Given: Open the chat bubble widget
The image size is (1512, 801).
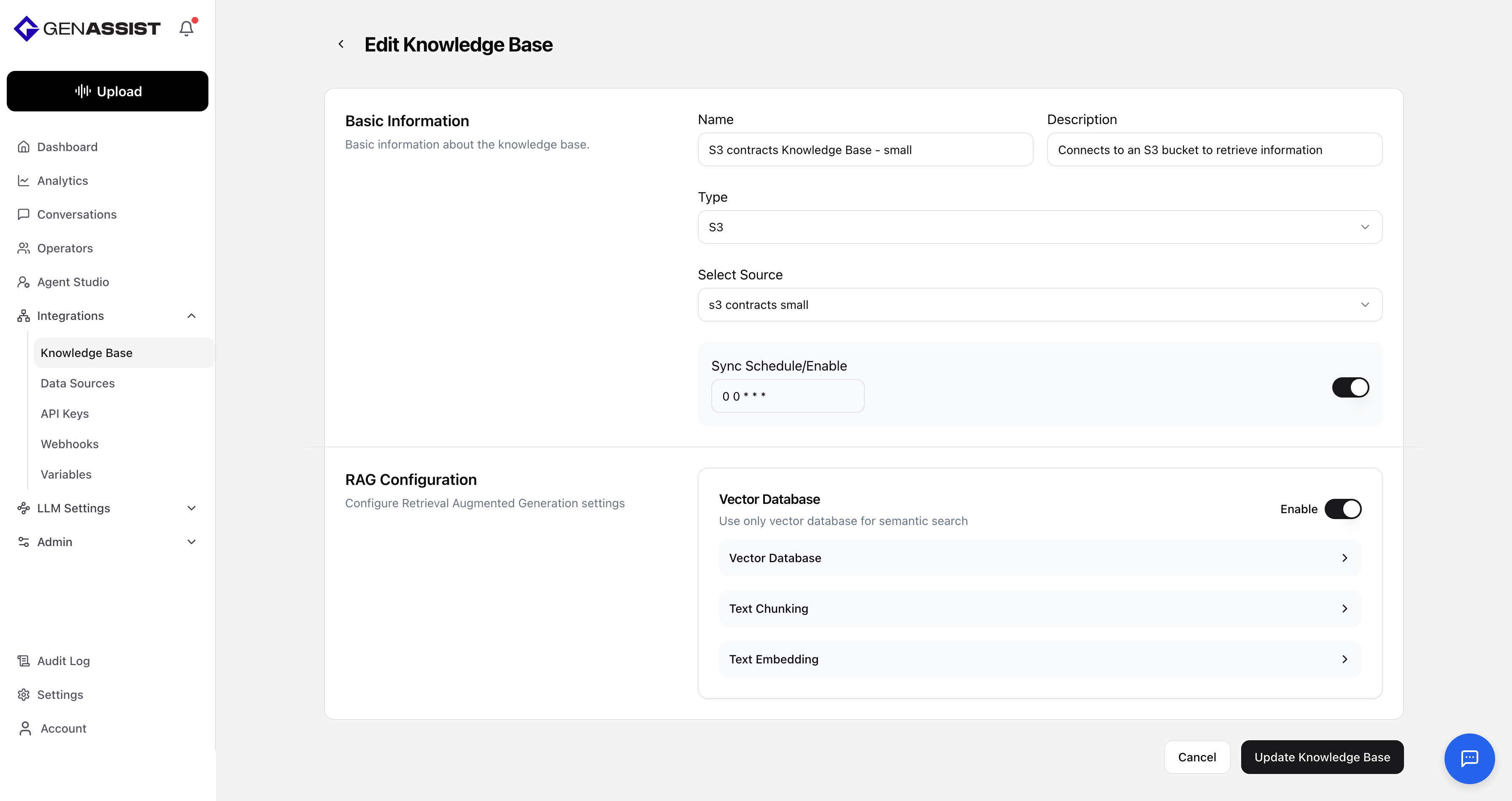Looking at the screenshot, I should pos(1469,758).
